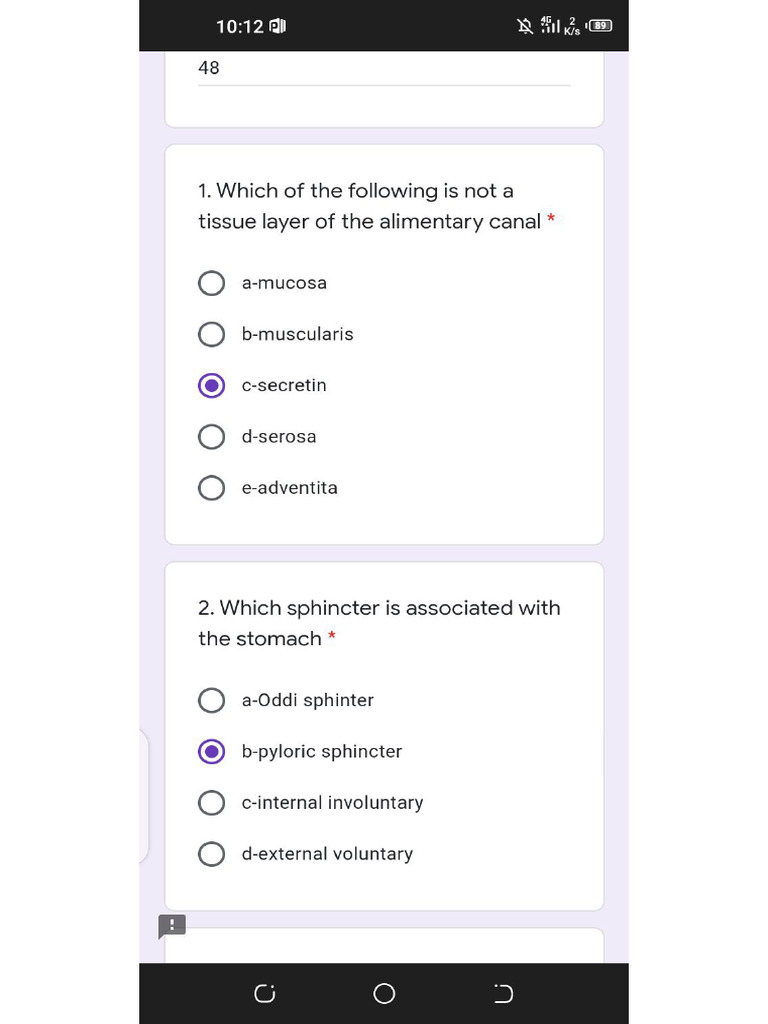This screenshot has height=1024, width=768.
Task: Tap the report problem feedback icon
Action: tap(172, 926)
